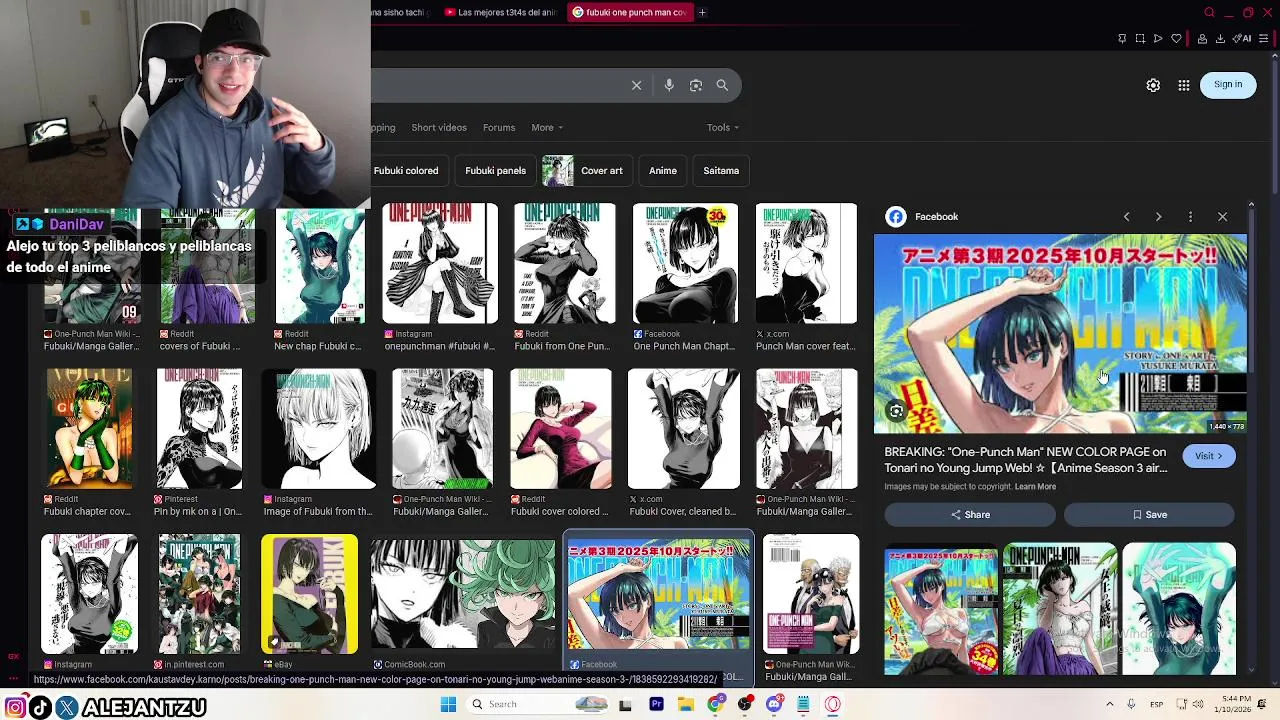The height and width of the screenshot is (720, 1280).
Task: Switch to the YouTube 'Las mejores' tab
Action: tap(500, 12)
